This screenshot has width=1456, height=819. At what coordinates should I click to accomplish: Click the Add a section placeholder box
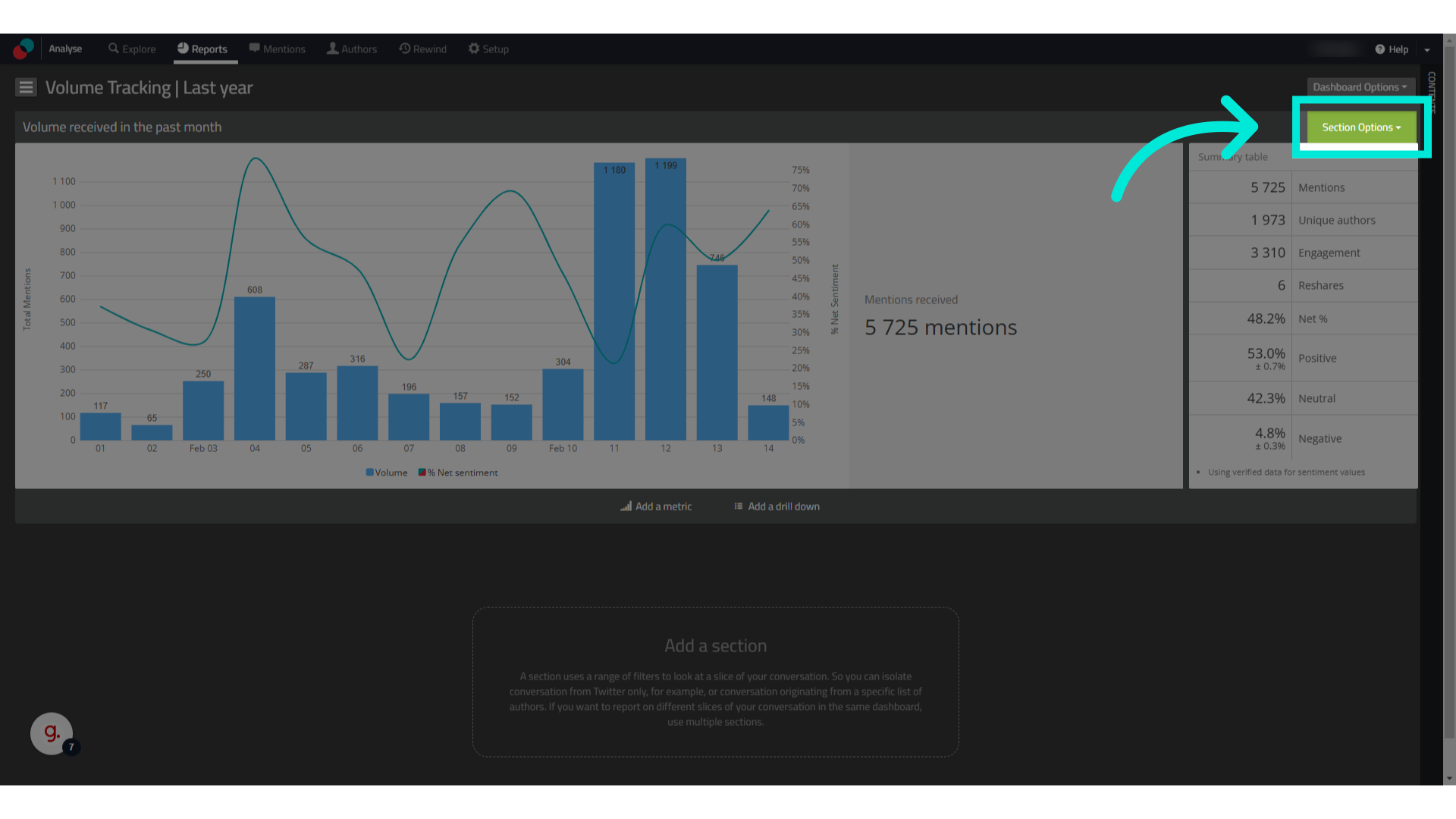(x=715, y=681)
